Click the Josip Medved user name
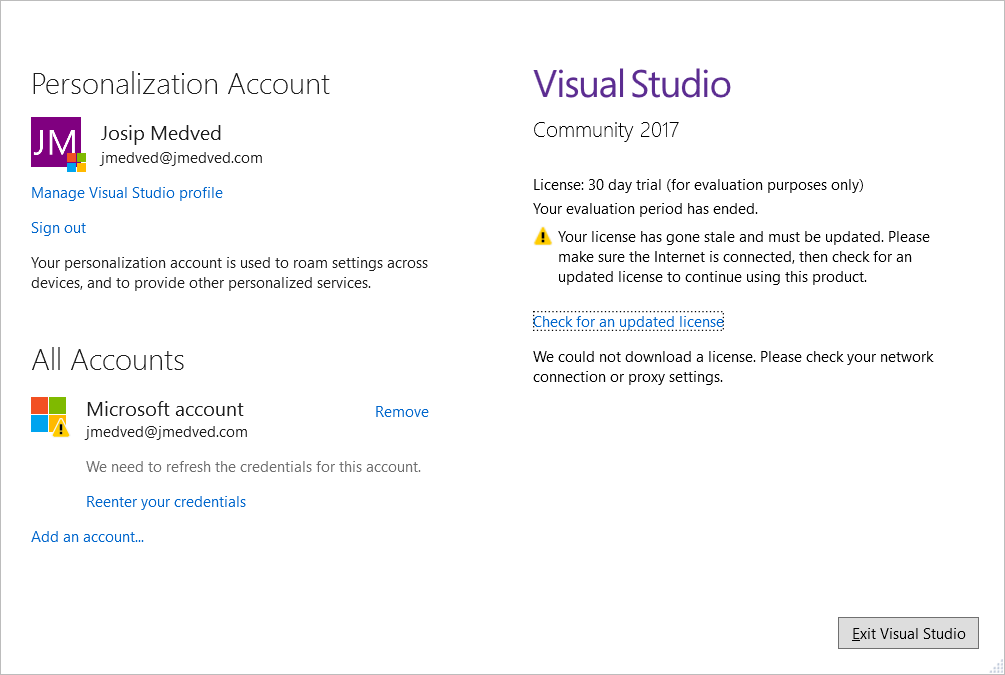This screenshot has width=1005, height=675. (x=161, y=133)
